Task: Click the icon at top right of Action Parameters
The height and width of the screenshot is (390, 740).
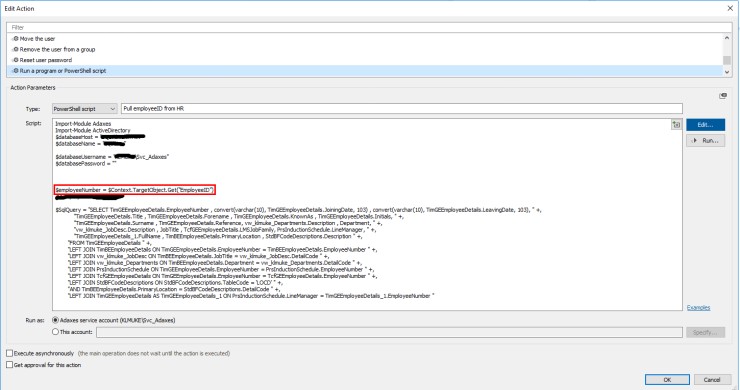Action: [x=723, y=96]
